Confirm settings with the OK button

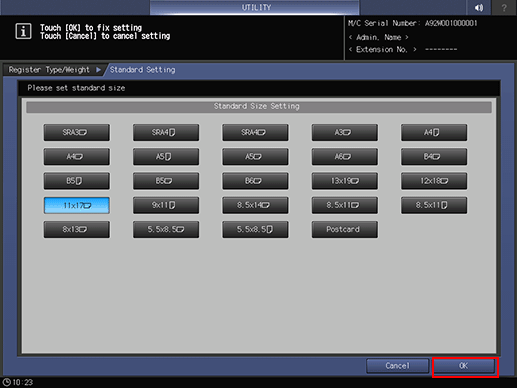[x=464, y=366]
